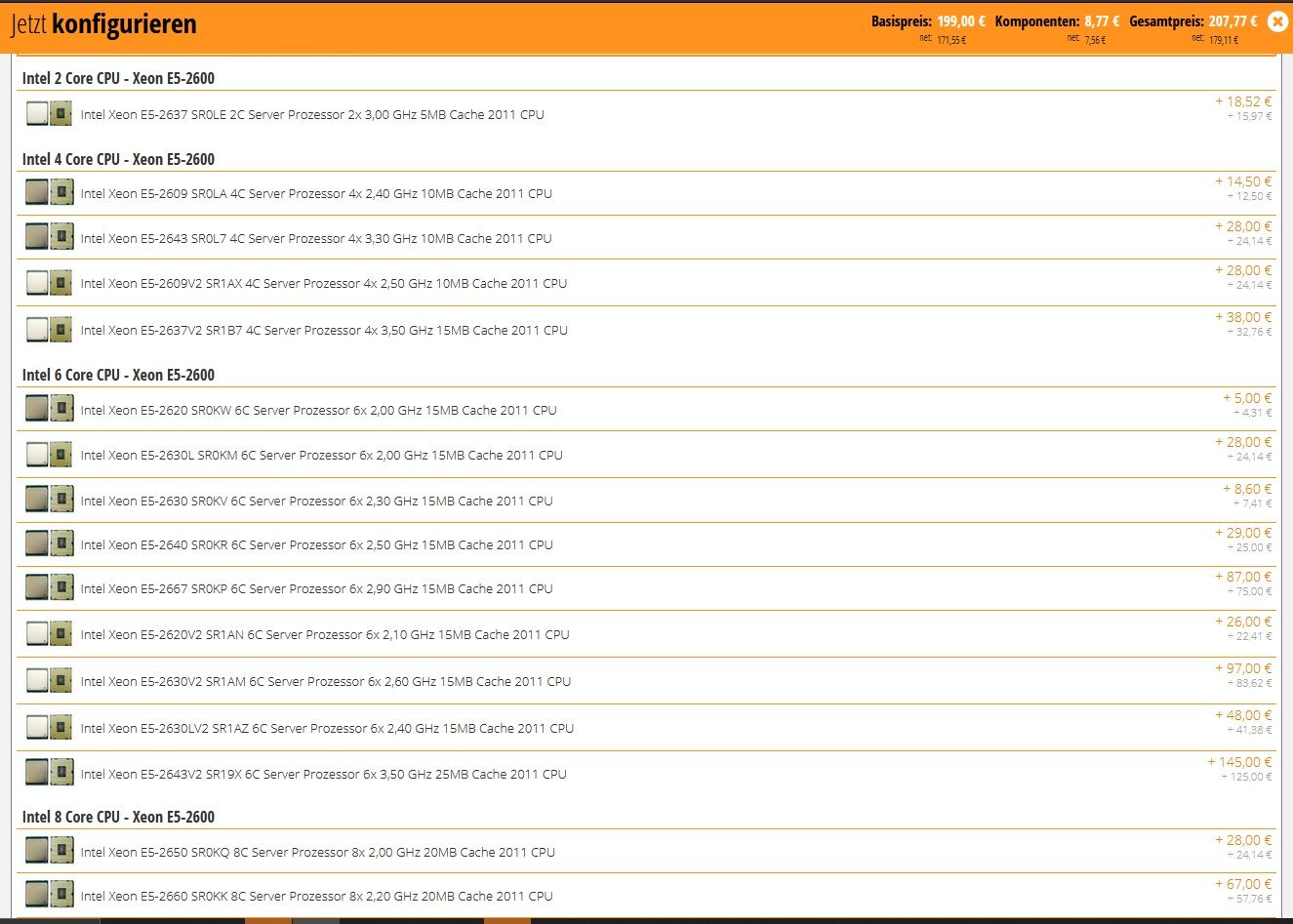
Task: Select Intel Xeon E5-2609 SR0LA 4C processor
Action: pyautogui.click(x=316, y=193)
